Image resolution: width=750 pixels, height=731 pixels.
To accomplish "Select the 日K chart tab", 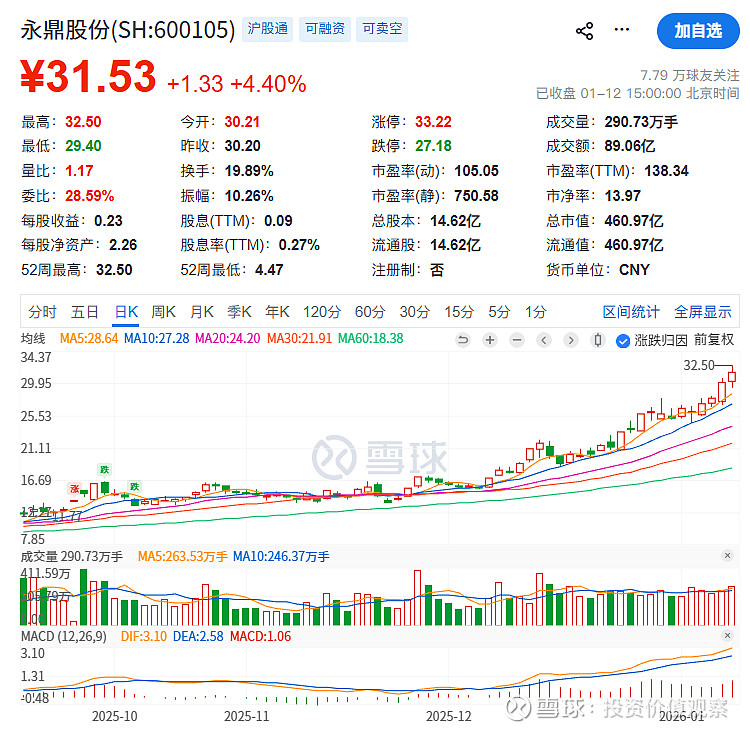I will pyautogui.click(x=126, y=312).
